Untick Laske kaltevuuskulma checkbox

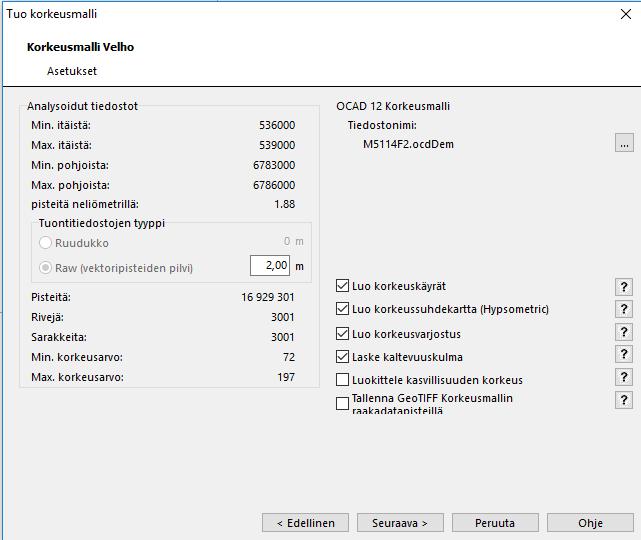[x=342, y=356]
